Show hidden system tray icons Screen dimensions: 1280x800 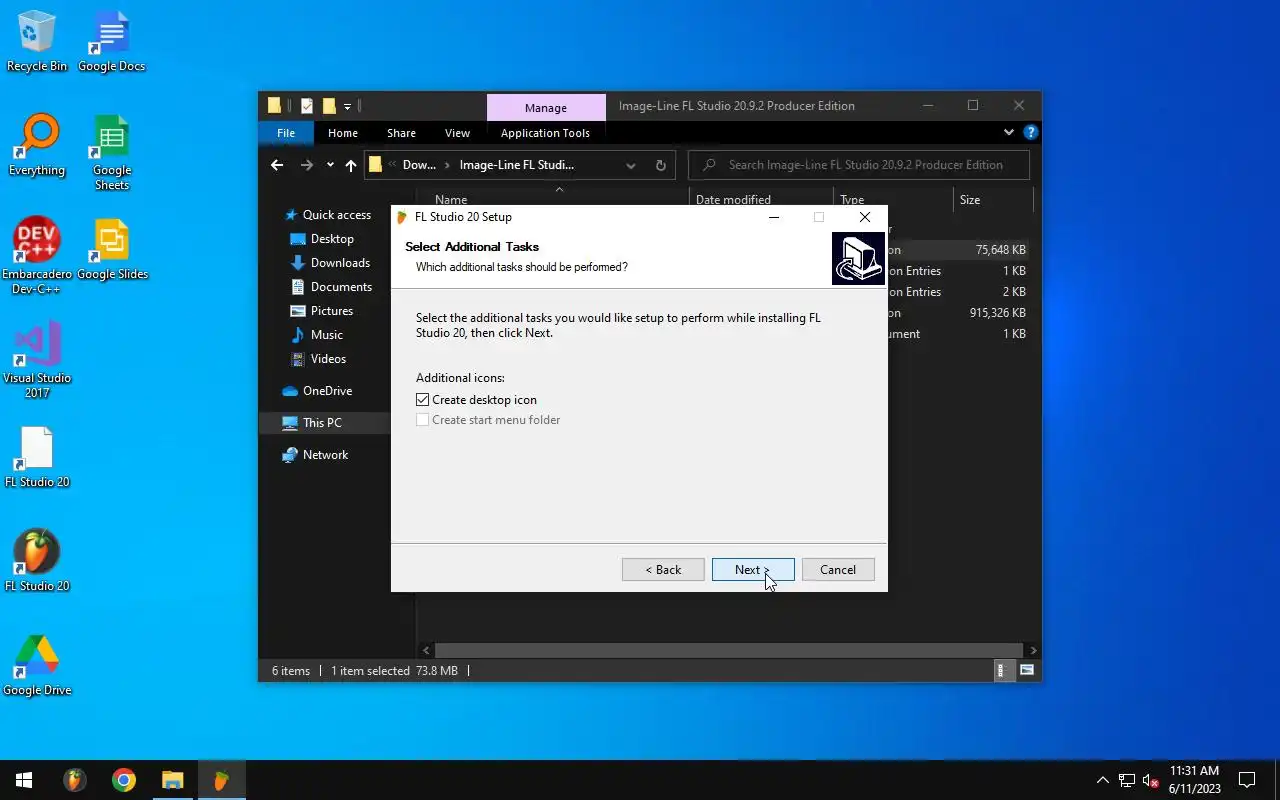pos(1102,780)
